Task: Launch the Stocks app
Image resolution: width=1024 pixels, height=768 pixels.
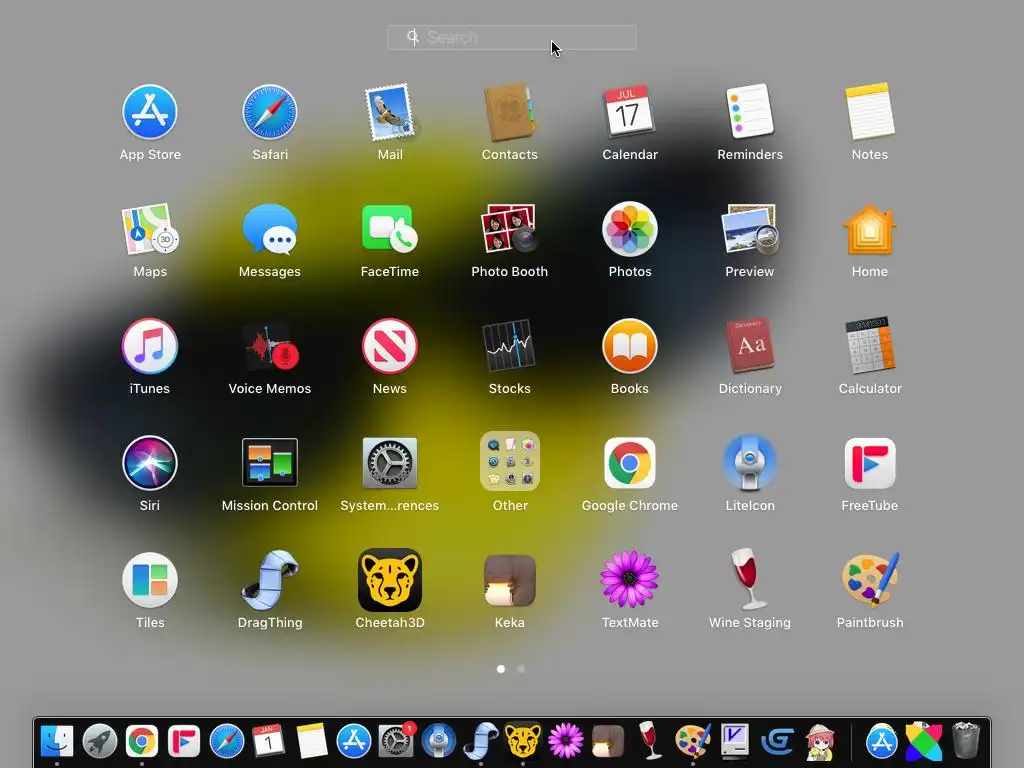Action: point(509,346)
